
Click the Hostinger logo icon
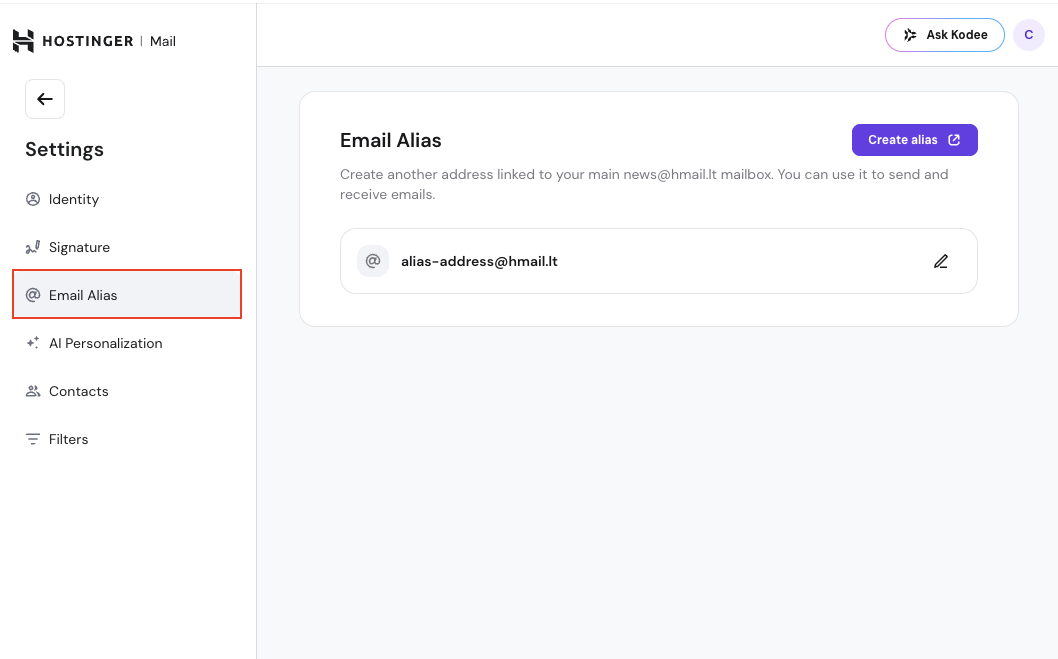click(x=23, y=41)
